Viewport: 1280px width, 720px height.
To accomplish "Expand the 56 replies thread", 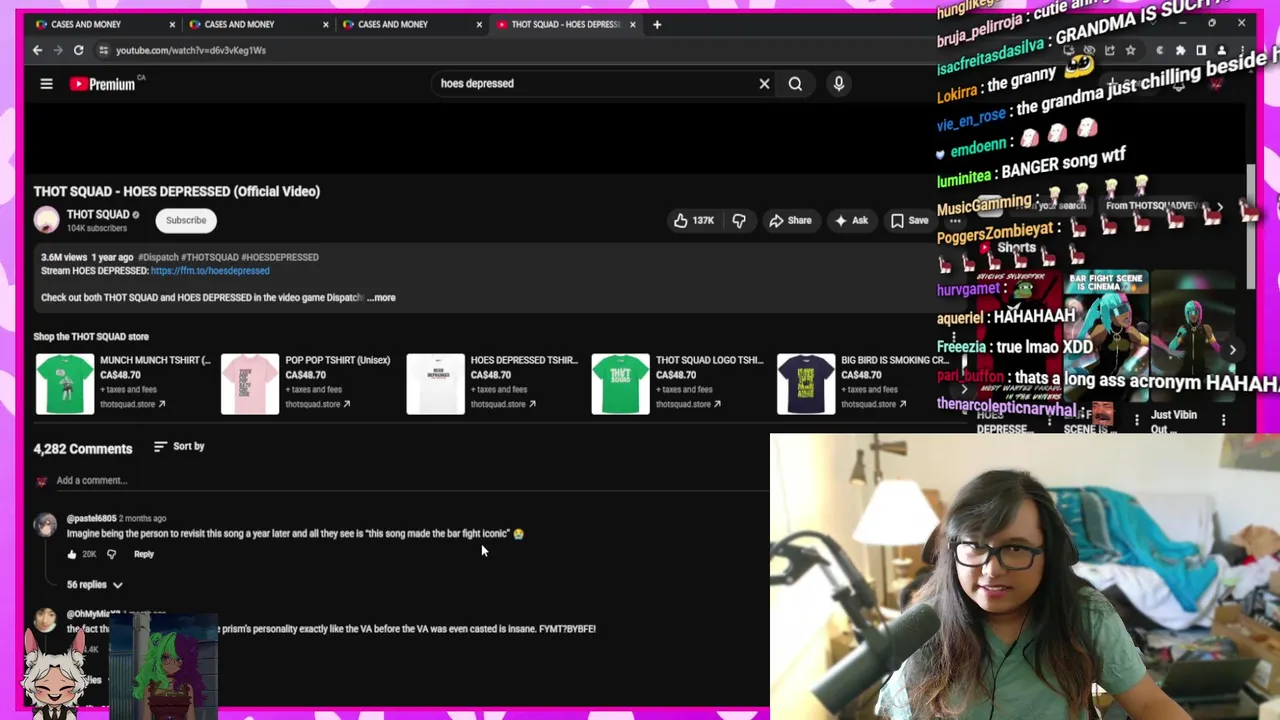I will pyautogui.click(x=95, y=584).
